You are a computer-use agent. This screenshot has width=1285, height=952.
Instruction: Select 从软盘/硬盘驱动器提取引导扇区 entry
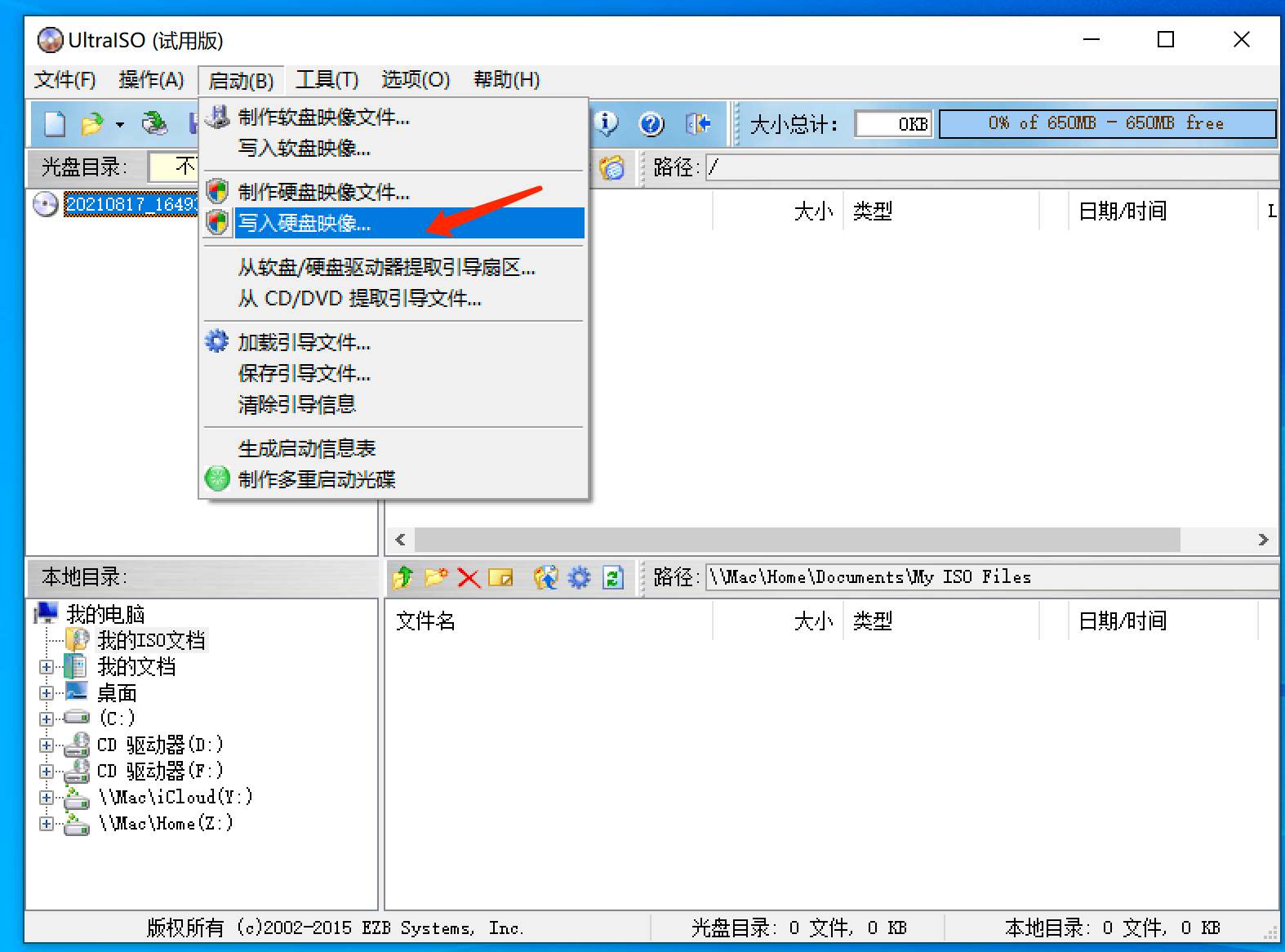click(x=394, y=268)
